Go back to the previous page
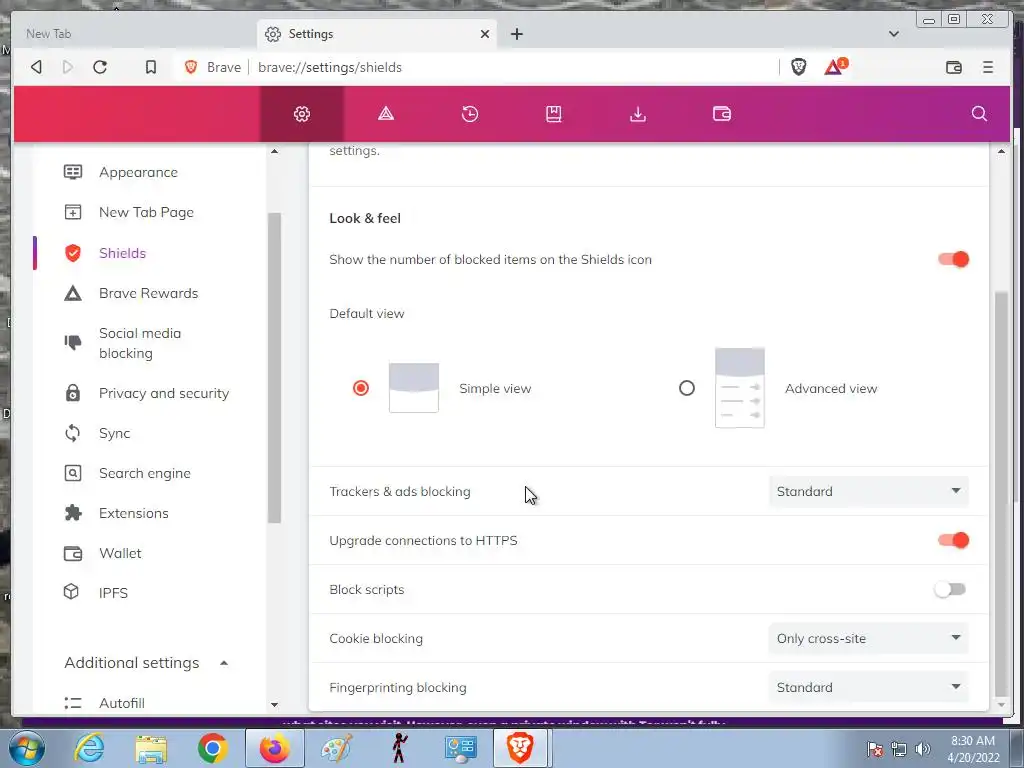 point(37,67)
